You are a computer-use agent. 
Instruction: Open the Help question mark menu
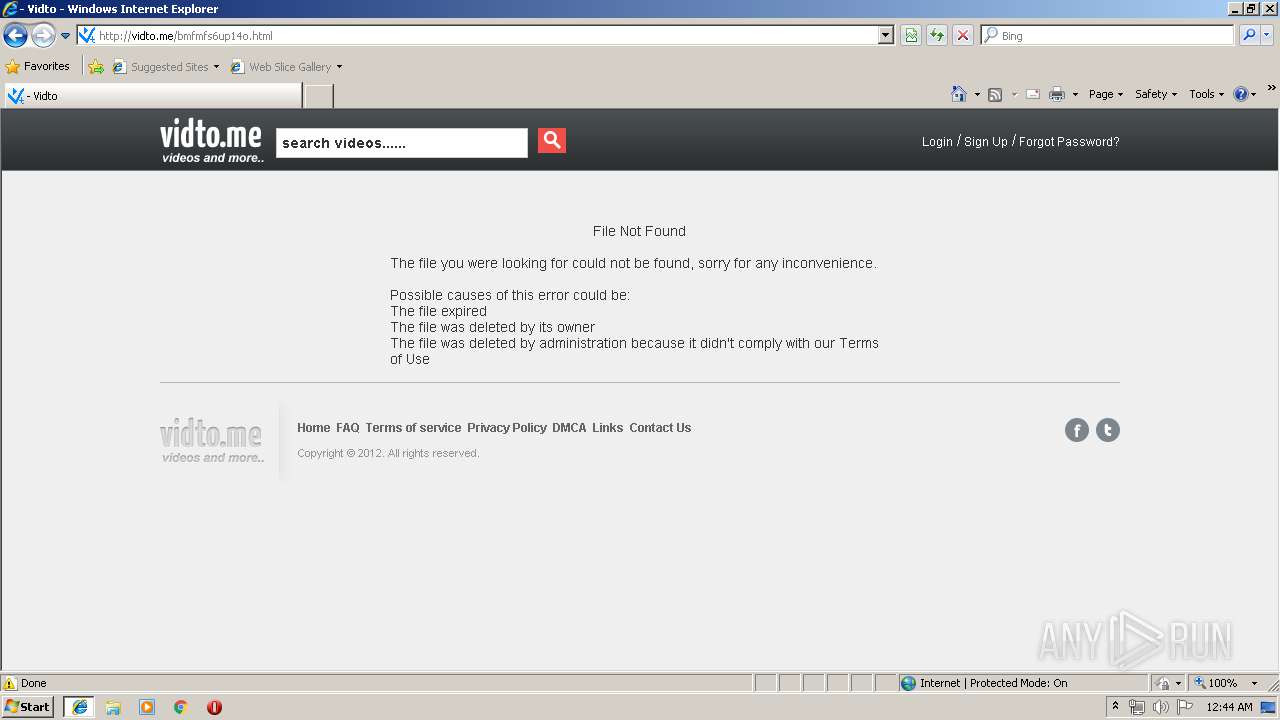[1245, 94]
